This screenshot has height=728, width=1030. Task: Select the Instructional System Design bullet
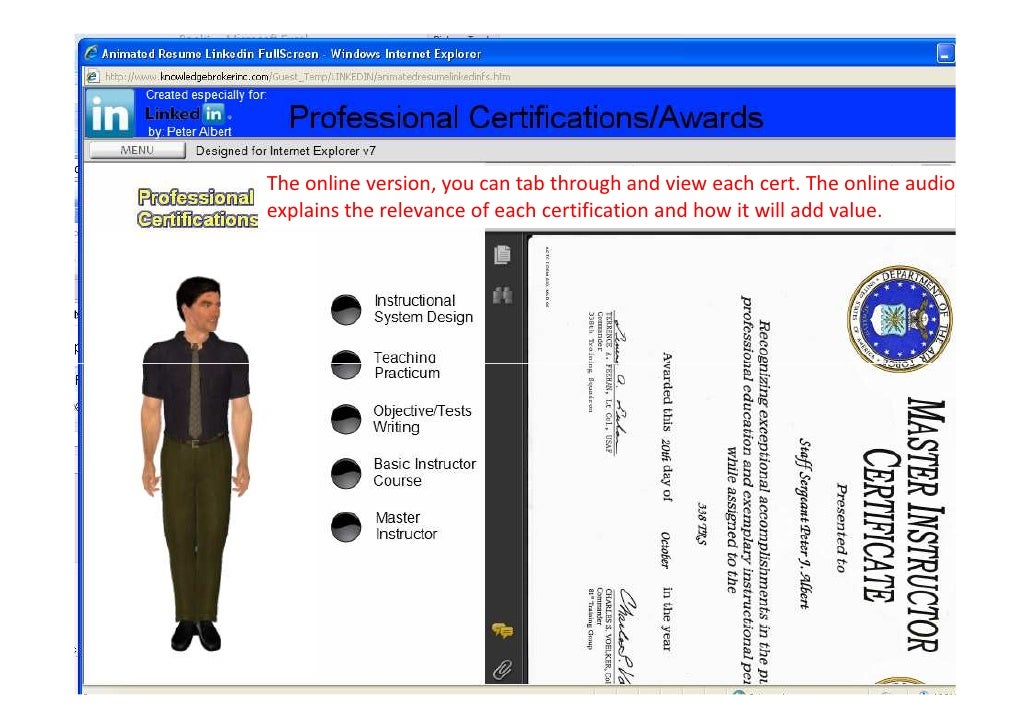[x=346, y=310]
